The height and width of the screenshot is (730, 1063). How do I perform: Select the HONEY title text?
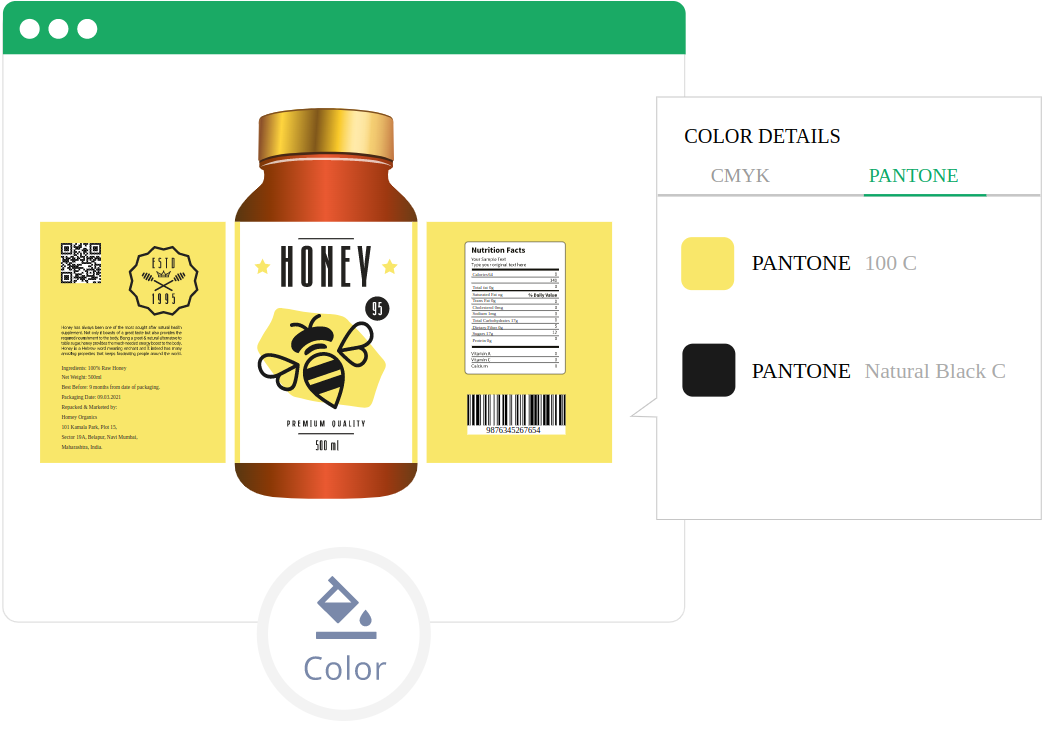coord(326,266)
